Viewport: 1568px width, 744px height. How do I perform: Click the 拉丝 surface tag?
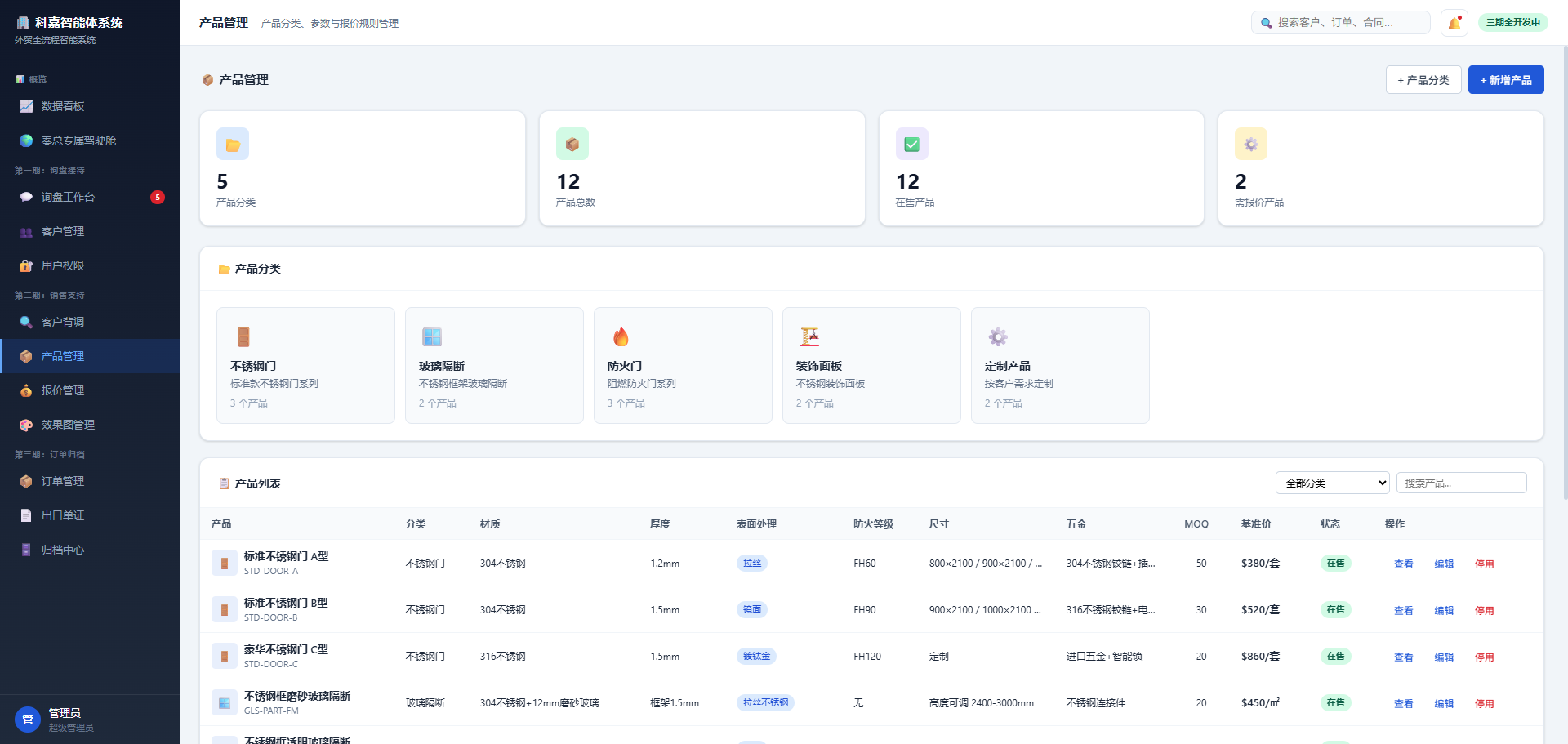(x=752, y=563)
